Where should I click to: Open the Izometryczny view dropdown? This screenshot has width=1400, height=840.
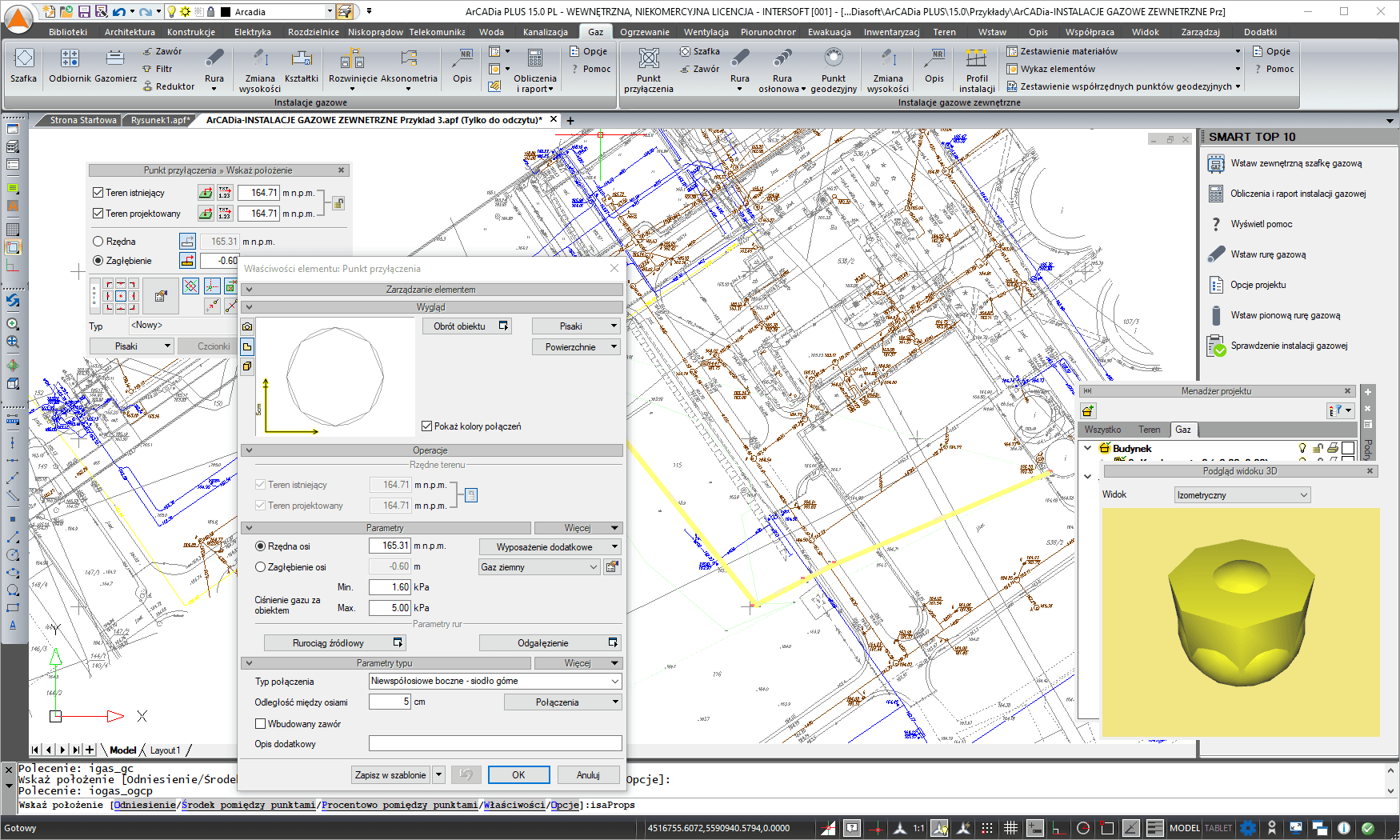tap(1242, 495)
